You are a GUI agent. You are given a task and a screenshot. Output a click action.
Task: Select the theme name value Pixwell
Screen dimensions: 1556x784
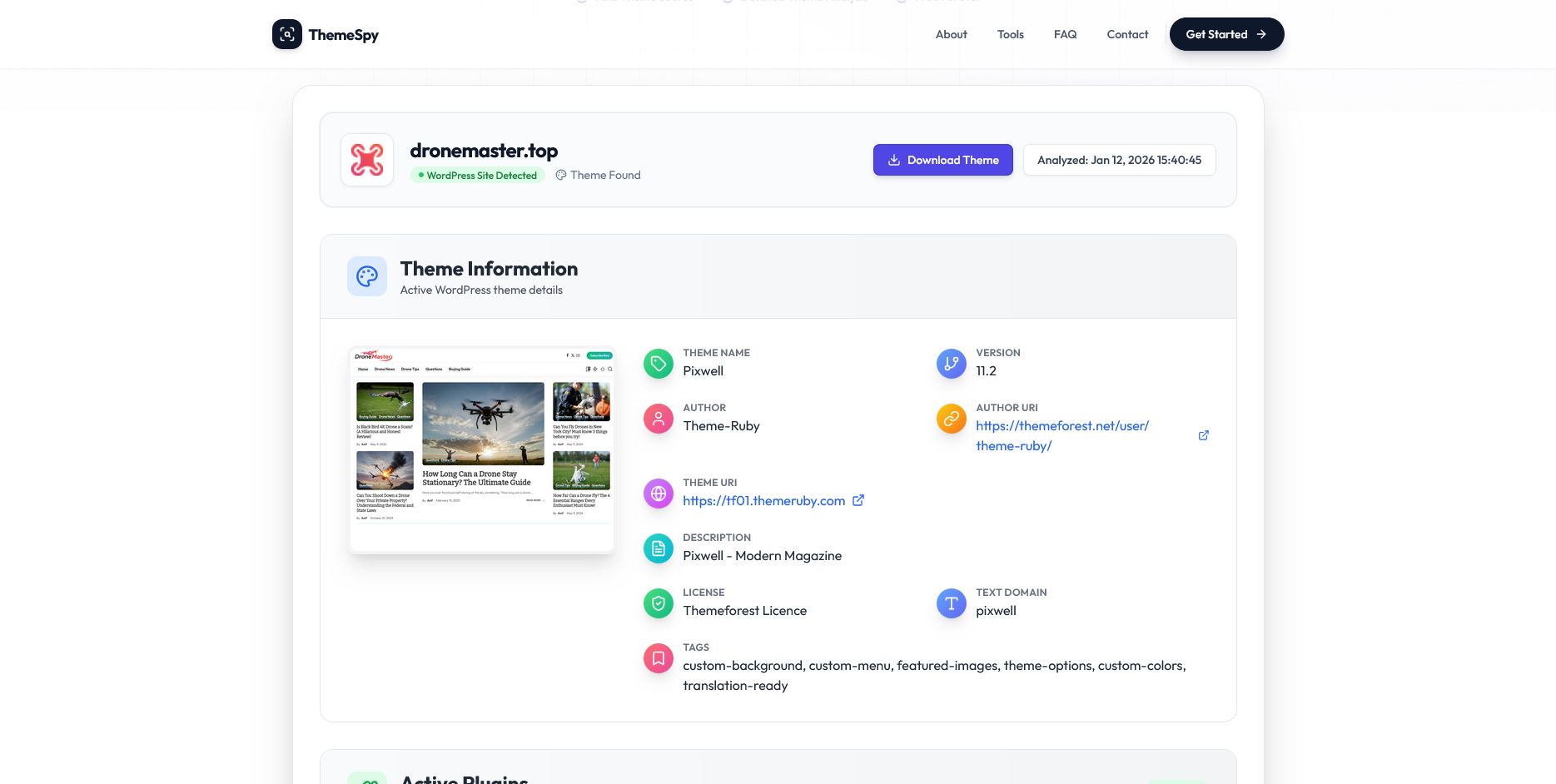[703, 370]
